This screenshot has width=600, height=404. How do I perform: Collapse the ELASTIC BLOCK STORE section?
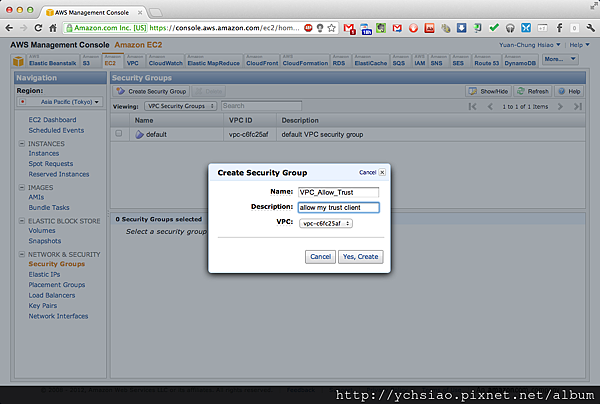point(22,221)
